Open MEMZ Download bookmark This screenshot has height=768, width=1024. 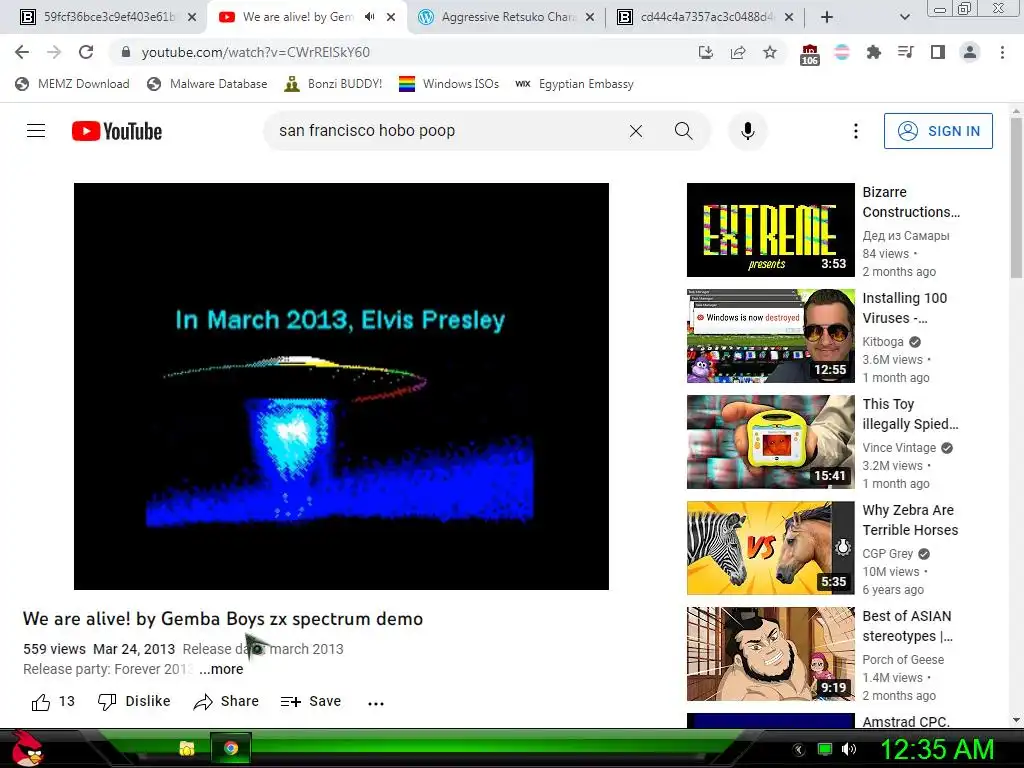click(72, 84)
